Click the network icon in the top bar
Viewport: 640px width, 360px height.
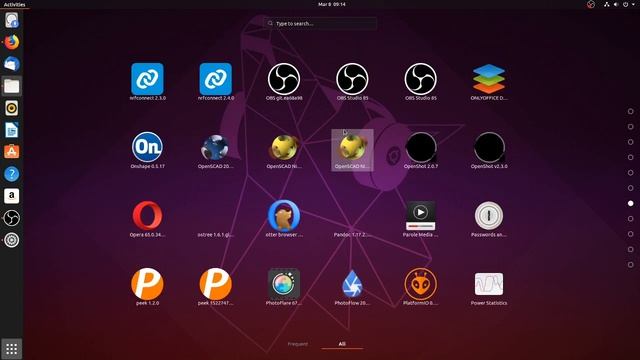[x=607, y=4]
